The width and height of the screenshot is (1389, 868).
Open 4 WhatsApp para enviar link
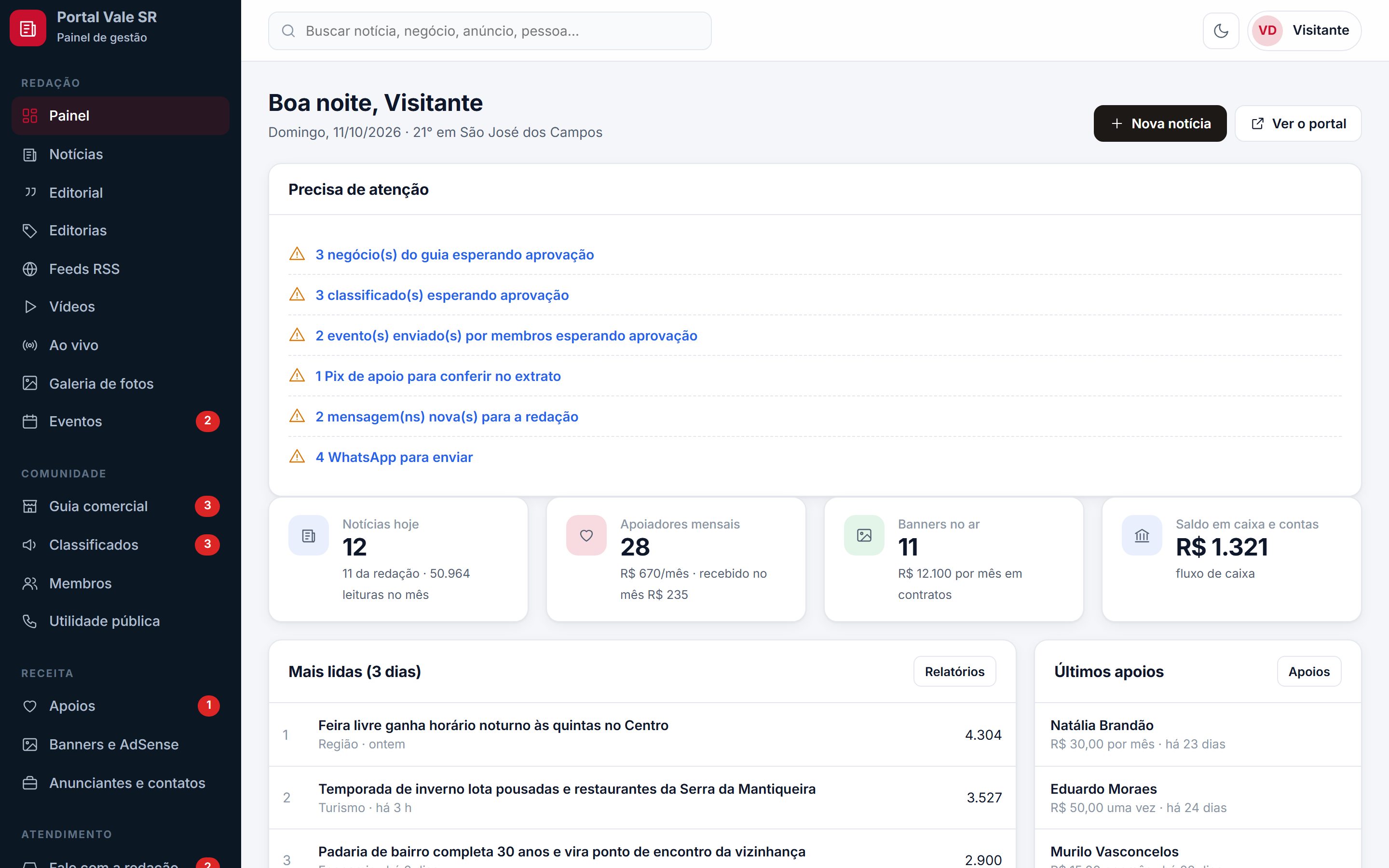pyautogui.click(x=395, y=457)
